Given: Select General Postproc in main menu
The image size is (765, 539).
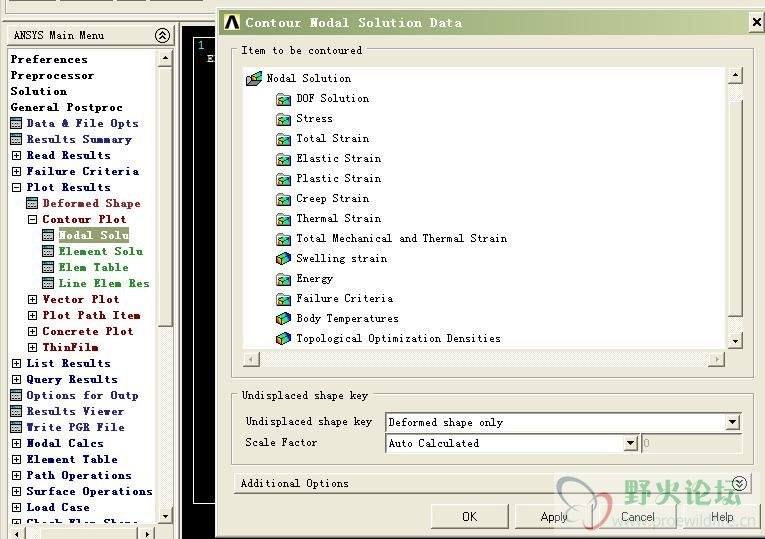Looking at the screenshot, I should 66,107.
